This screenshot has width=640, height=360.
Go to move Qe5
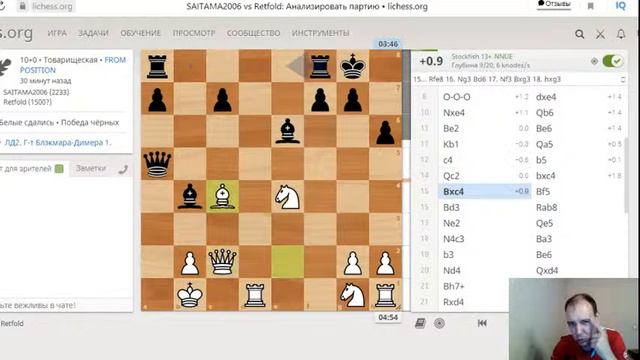(x=544, y=224)
